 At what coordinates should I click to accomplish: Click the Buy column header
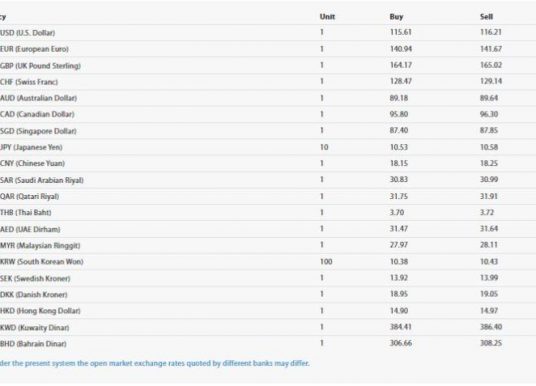coord(396,16)
